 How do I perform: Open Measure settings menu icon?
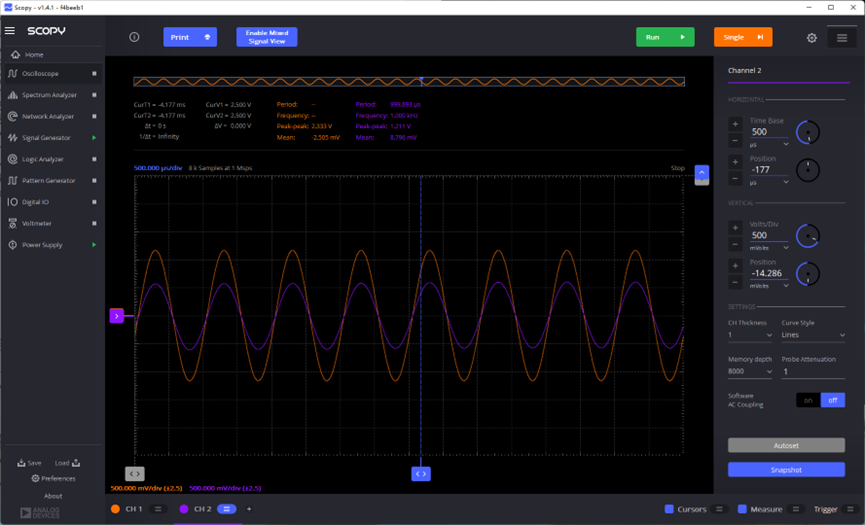coord(795,509)
